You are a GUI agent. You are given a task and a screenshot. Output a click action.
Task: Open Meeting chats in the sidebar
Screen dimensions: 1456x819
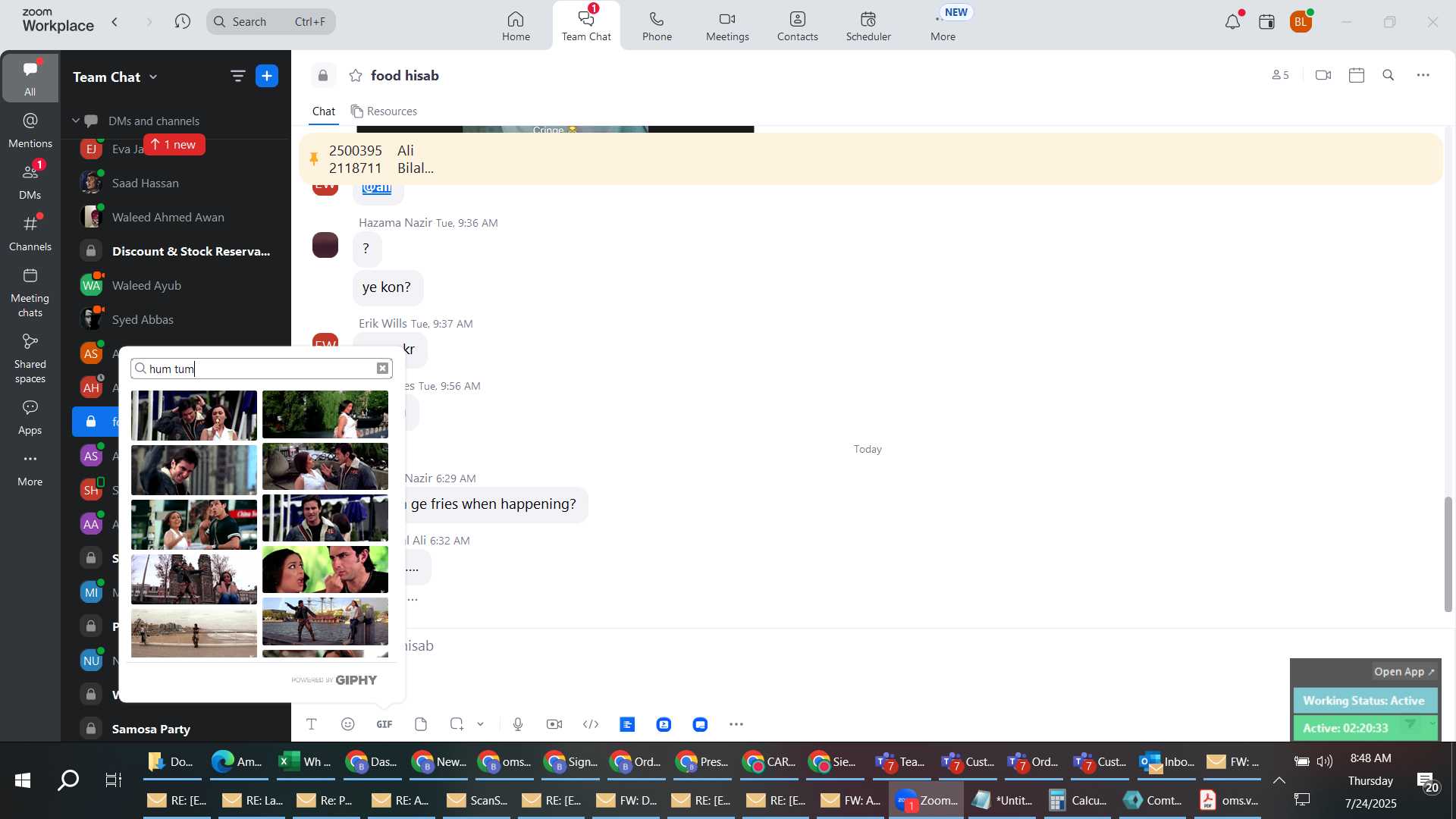(30, 293)
